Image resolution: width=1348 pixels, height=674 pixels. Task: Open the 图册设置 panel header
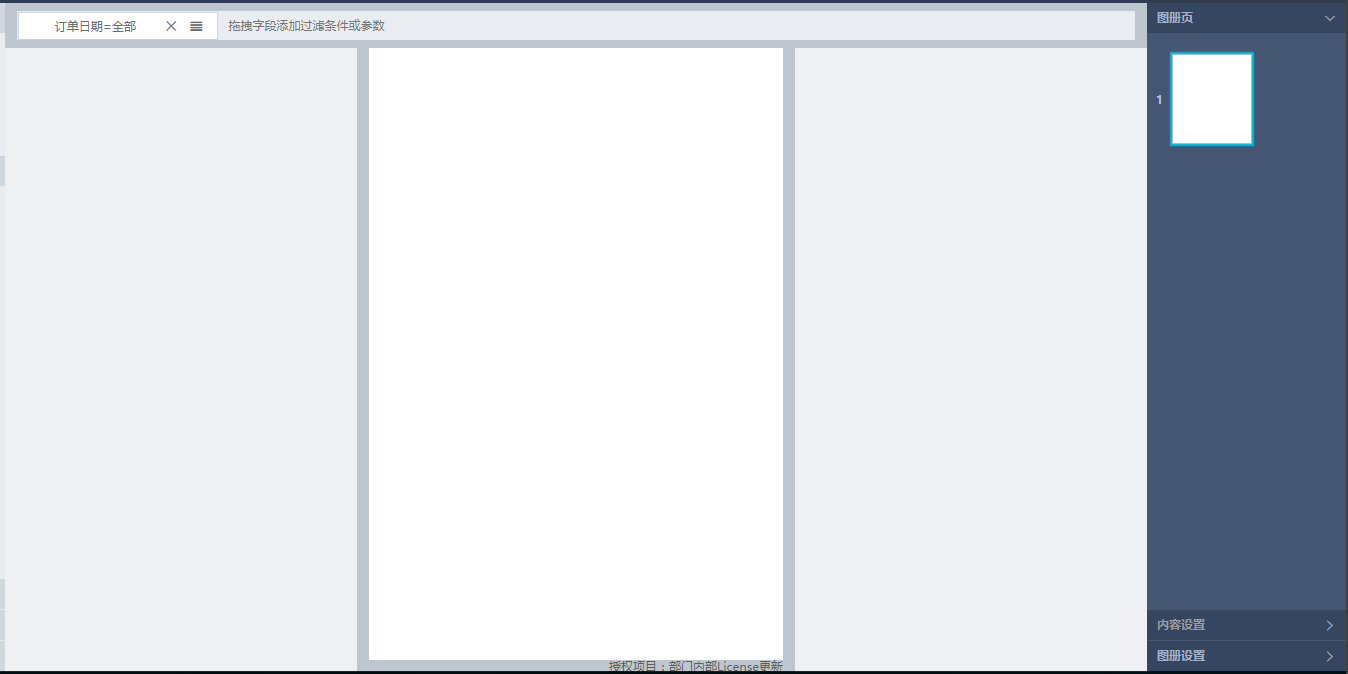tap(1247, 656)
